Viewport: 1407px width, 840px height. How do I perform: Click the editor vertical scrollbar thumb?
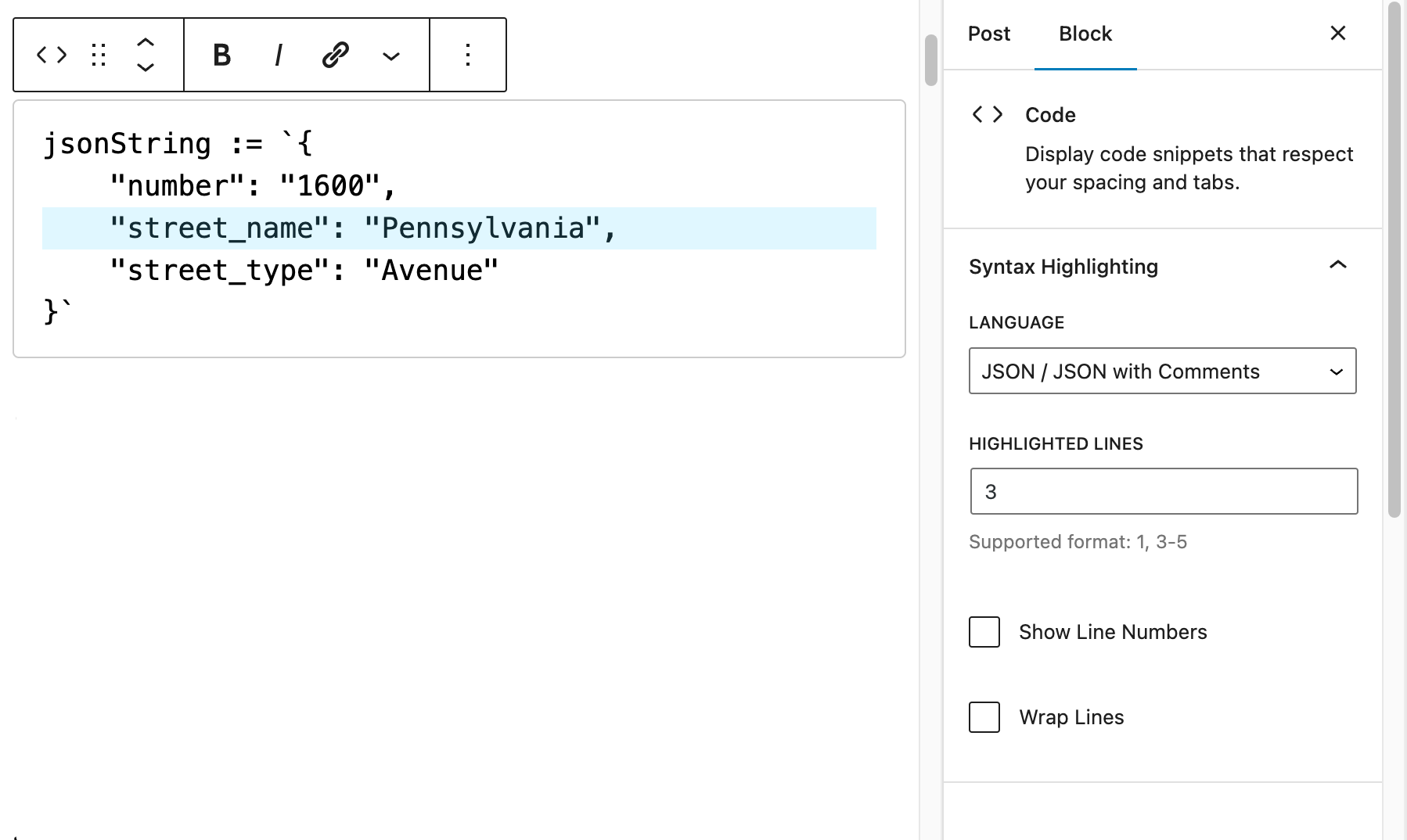coord(930,59)
